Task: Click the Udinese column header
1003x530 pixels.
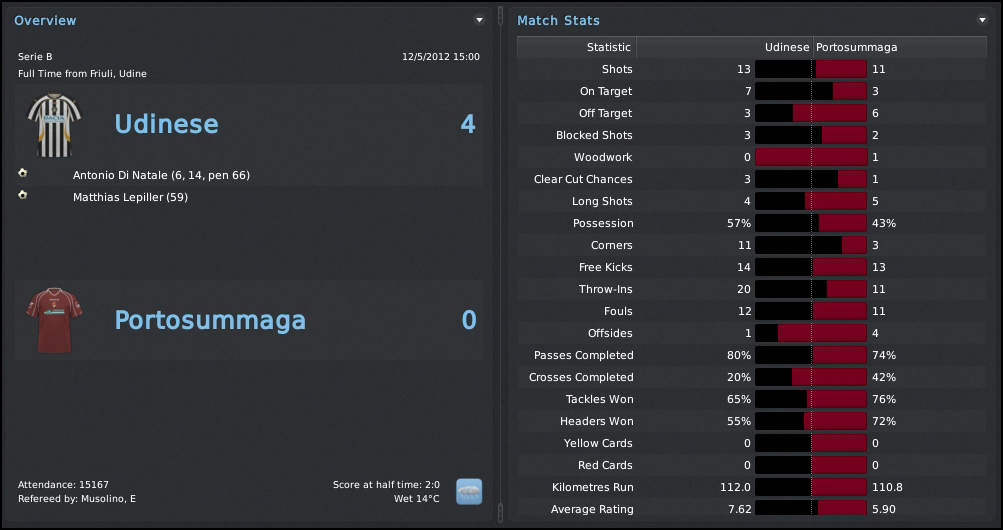Action: 786,47
